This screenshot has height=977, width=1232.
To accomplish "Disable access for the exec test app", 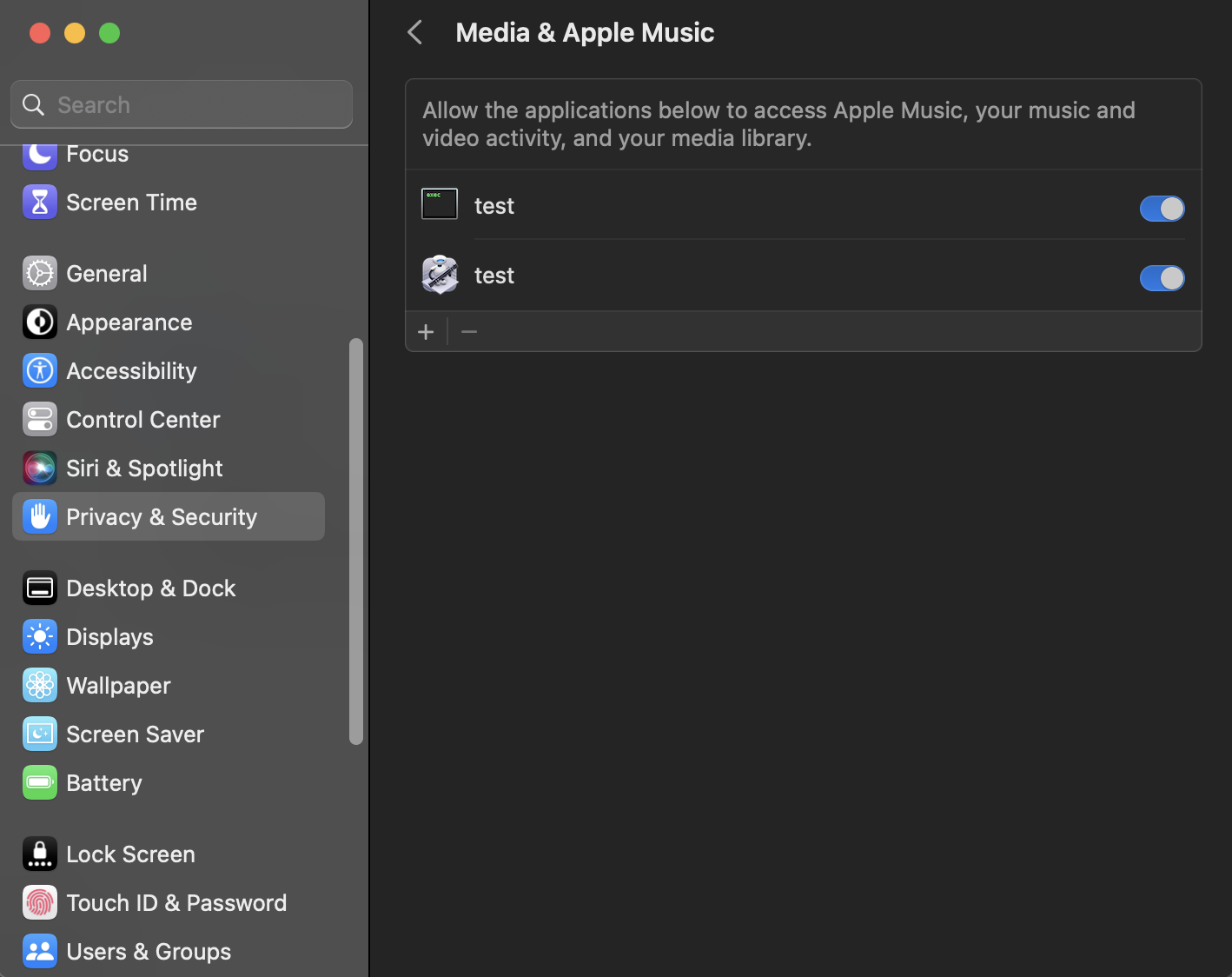I will pos(1162,209).
